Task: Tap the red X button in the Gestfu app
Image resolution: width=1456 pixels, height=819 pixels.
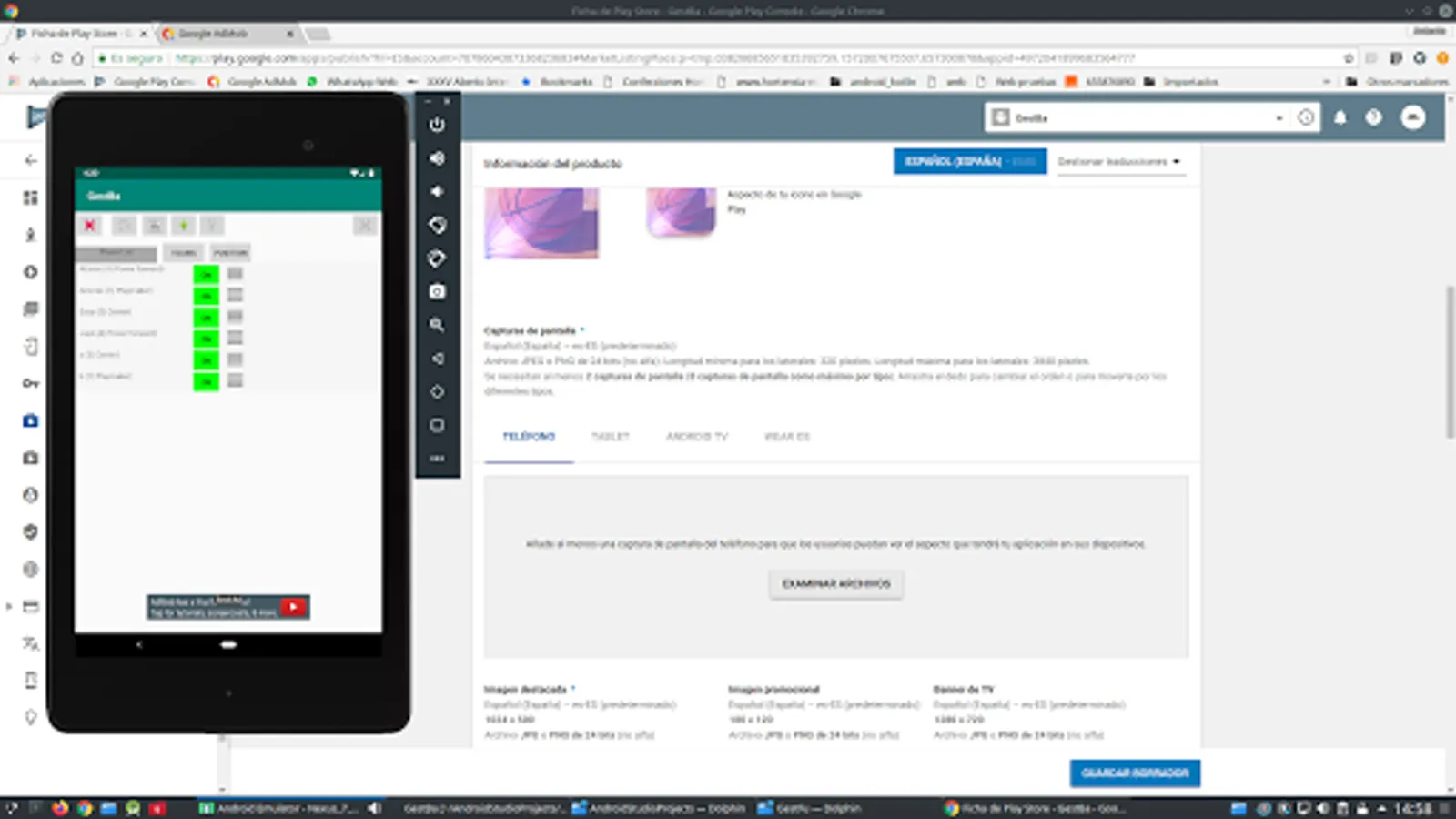Action: pos(89,225)
